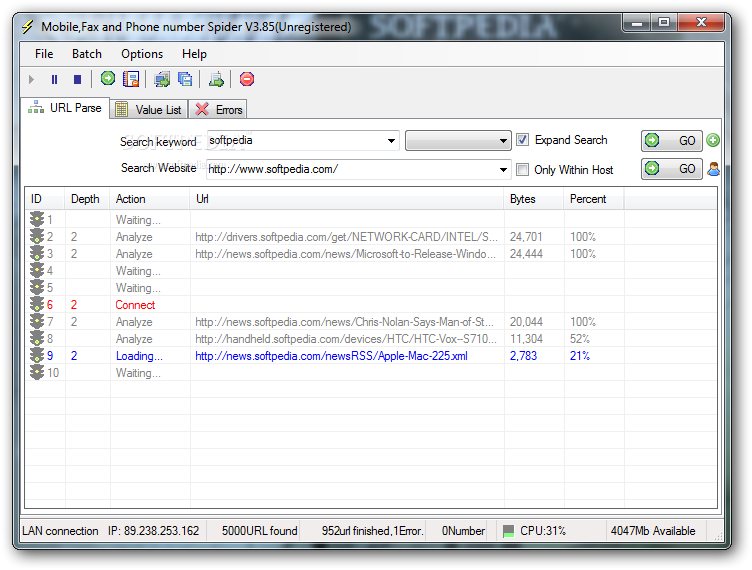The image size is (752, 570).
Task: Click the computer with green arrow toolbar icon
Action: click(162, 79)
